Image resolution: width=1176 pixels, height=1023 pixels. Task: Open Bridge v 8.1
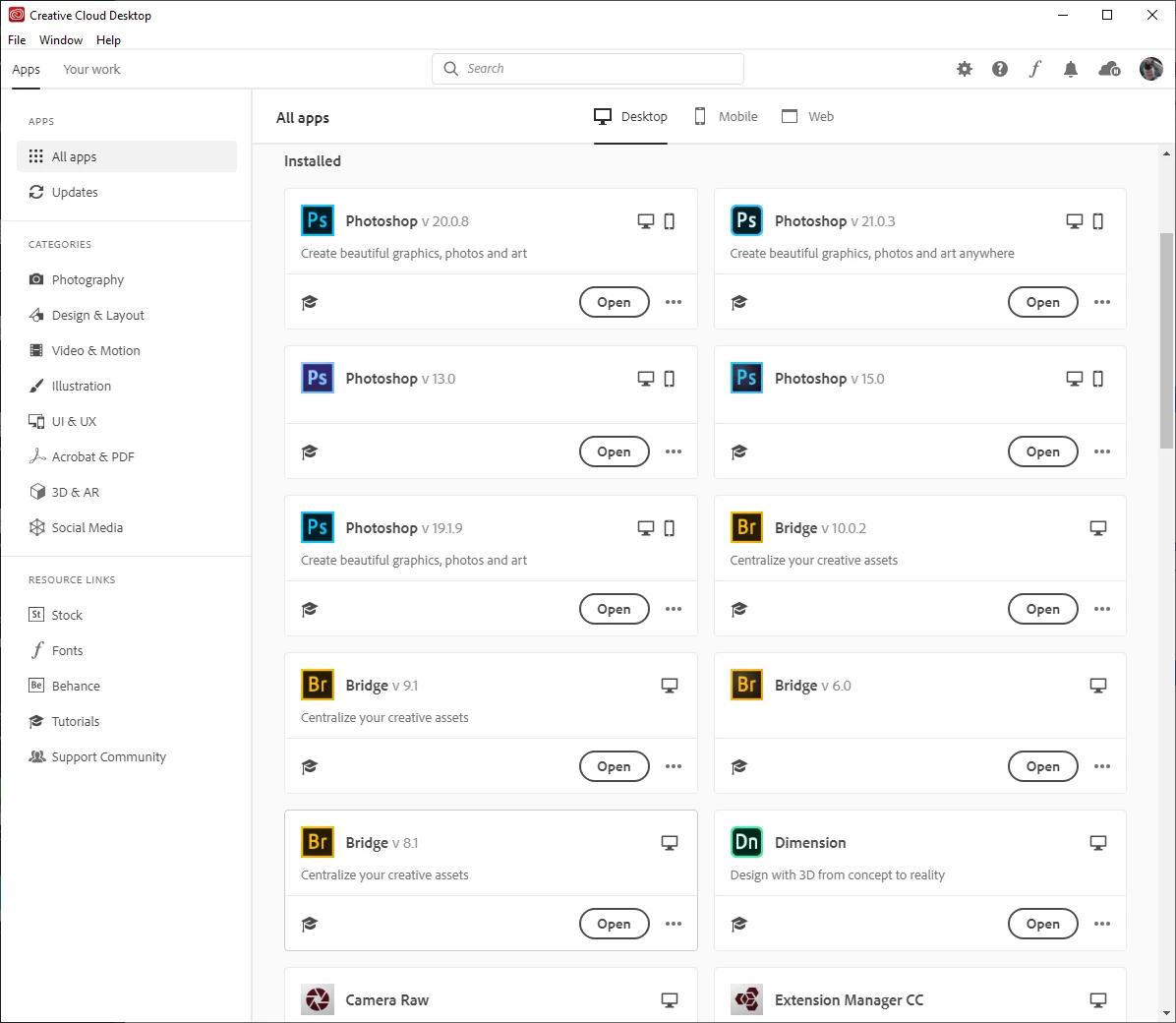coord(615,924)
